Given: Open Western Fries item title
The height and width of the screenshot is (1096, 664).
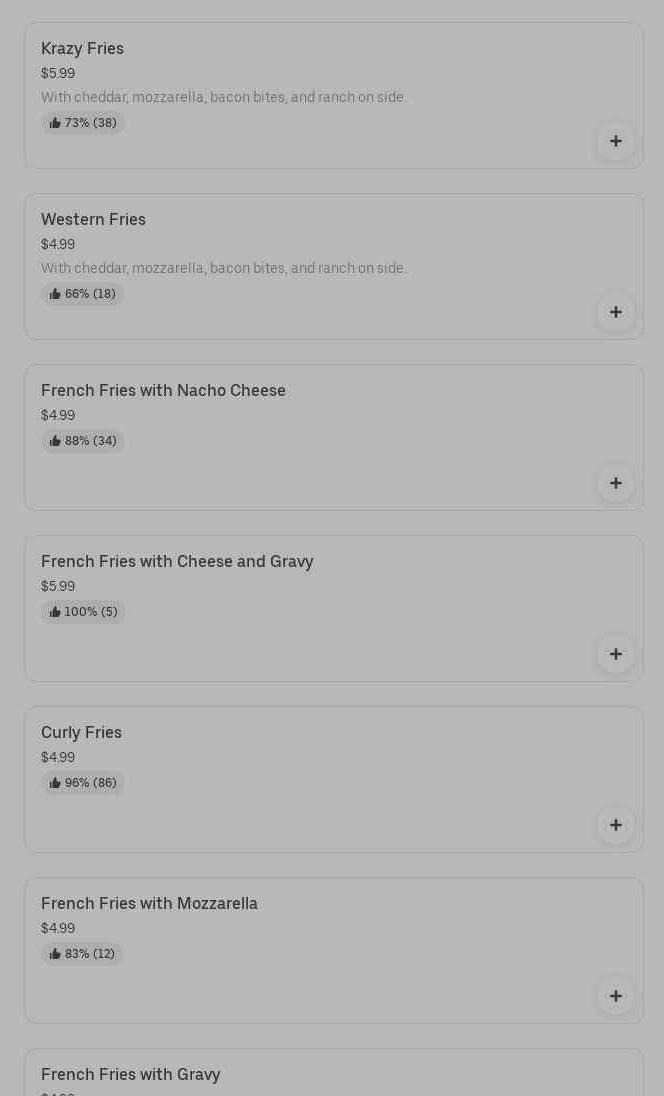Looking at the screenshot, I should tap(93, 219).
